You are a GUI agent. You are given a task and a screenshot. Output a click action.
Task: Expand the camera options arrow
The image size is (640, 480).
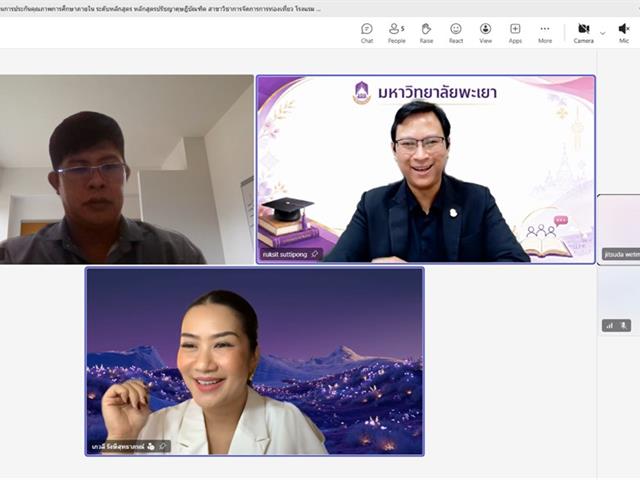click(603, 33)
